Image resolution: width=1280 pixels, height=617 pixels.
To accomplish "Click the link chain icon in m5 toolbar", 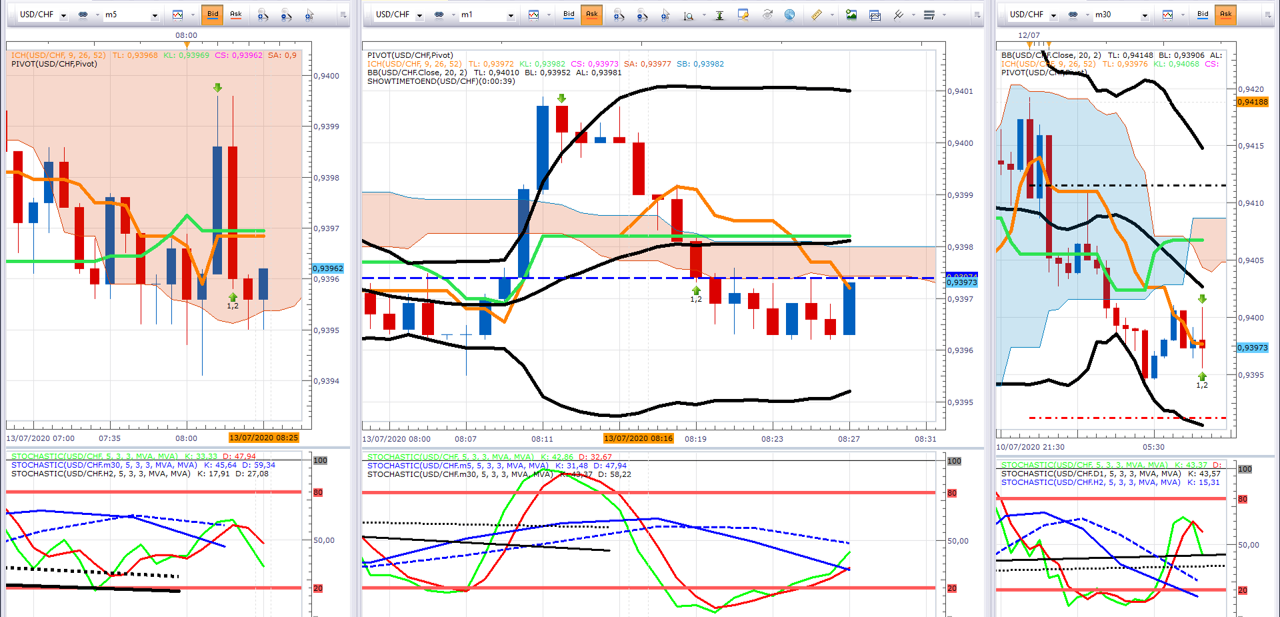I will click(83, 15).
